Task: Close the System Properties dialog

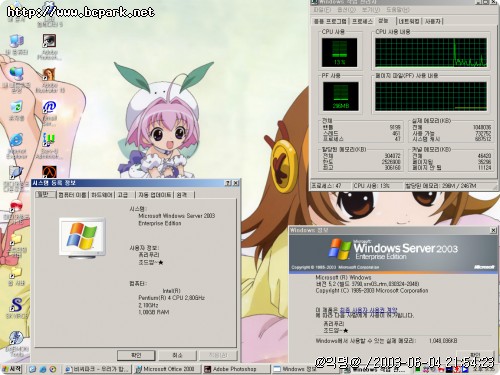Action: pyautogui.click(x=235, y=183)
